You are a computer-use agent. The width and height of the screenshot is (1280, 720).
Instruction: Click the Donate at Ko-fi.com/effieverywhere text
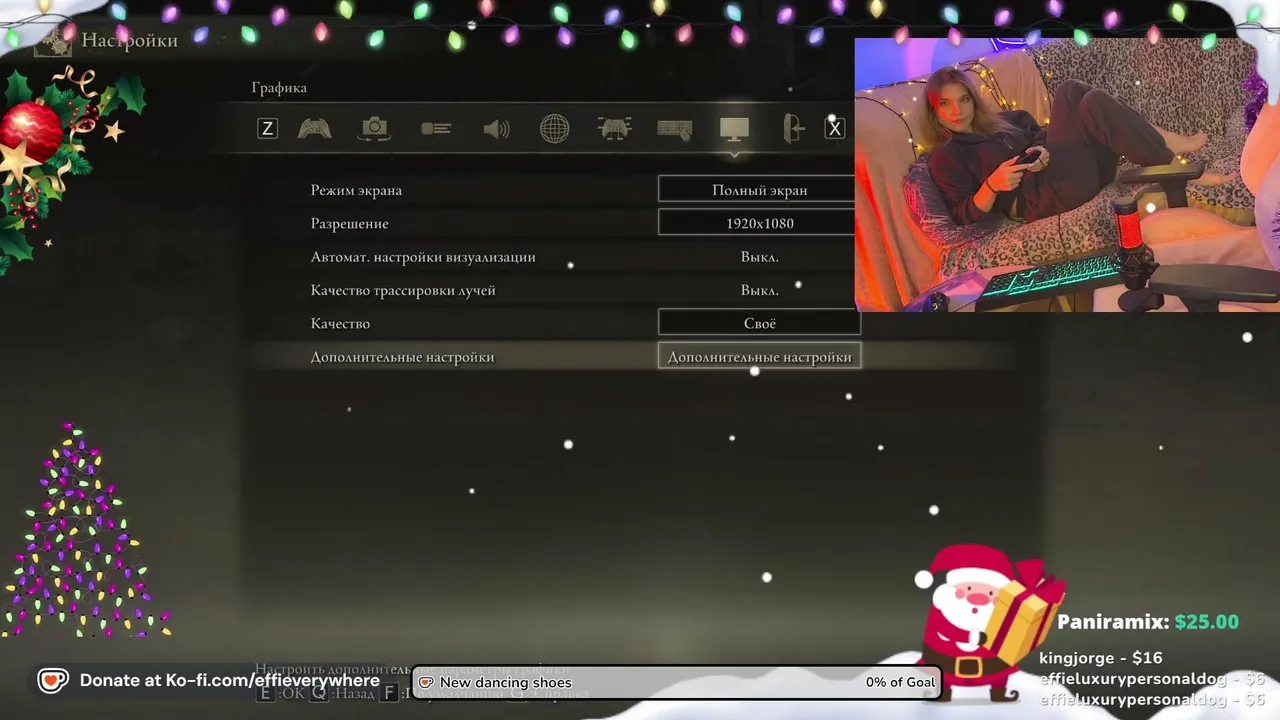pyautogui.click(x=229, y=680)
